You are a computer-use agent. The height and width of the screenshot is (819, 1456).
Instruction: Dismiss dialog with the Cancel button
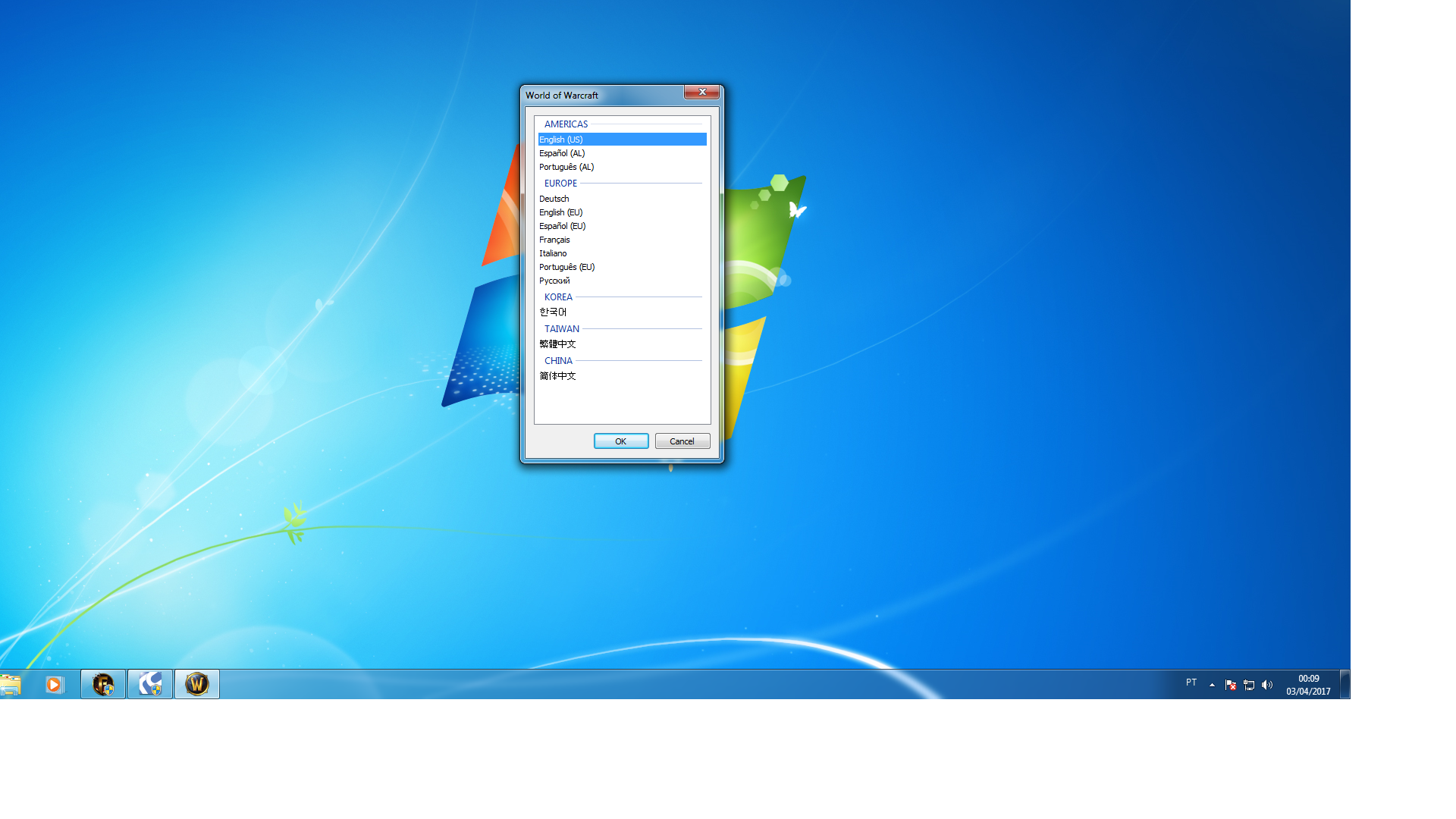tap(682, 441)
